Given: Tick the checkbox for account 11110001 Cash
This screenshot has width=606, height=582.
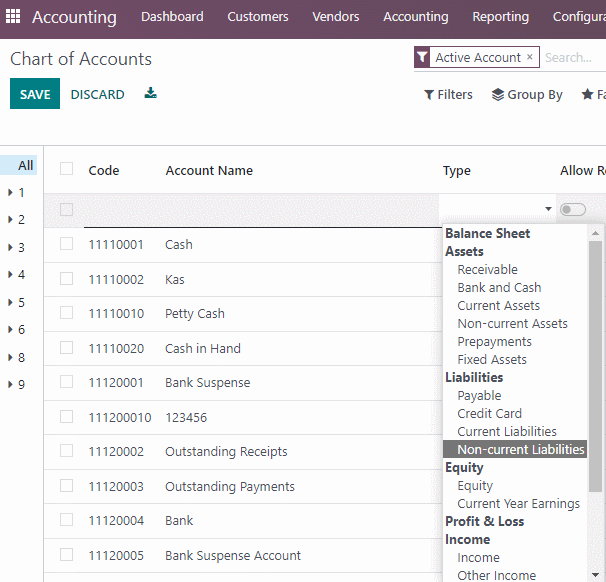Looking at the screenshot, I should 66,244.
